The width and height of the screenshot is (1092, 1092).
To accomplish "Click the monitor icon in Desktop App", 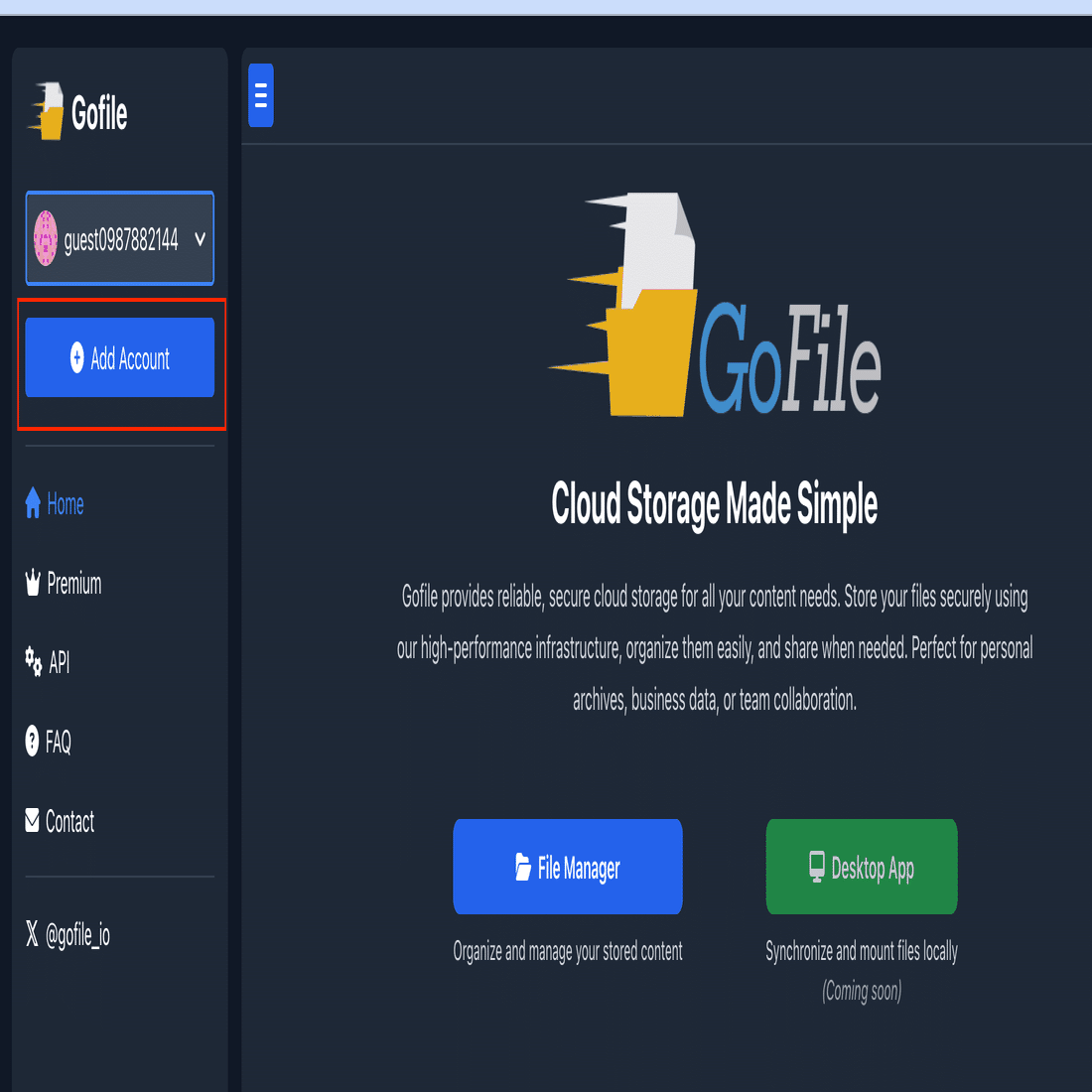I will coord(817,867).
